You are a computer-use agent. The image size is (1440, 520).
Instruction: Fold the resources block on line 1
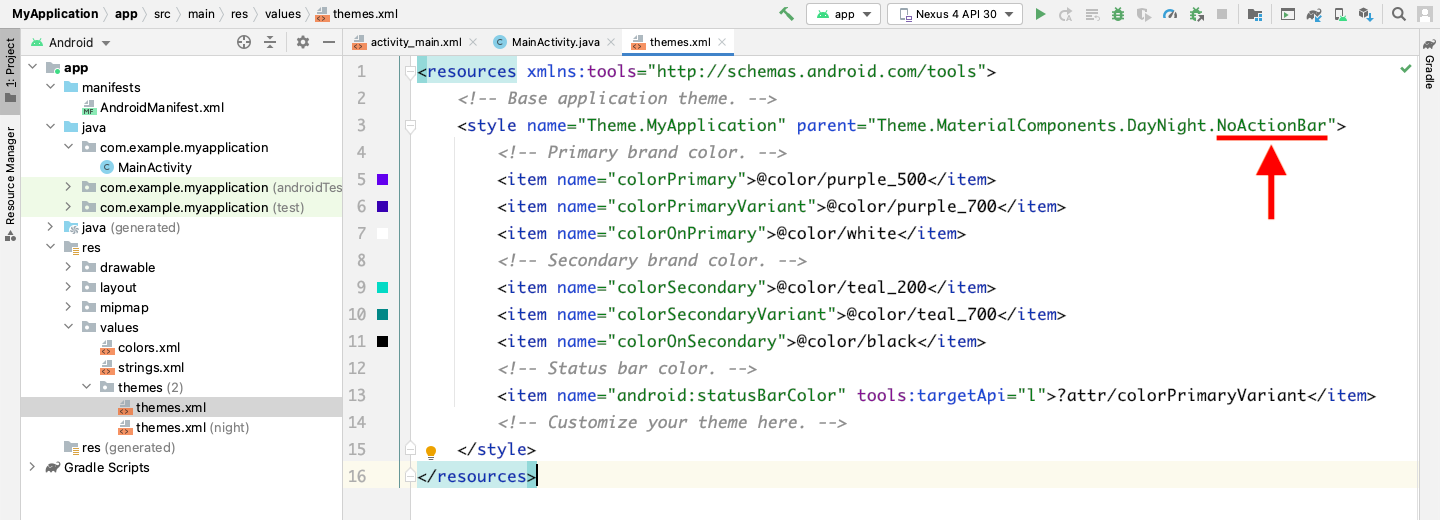click(409, 72)
